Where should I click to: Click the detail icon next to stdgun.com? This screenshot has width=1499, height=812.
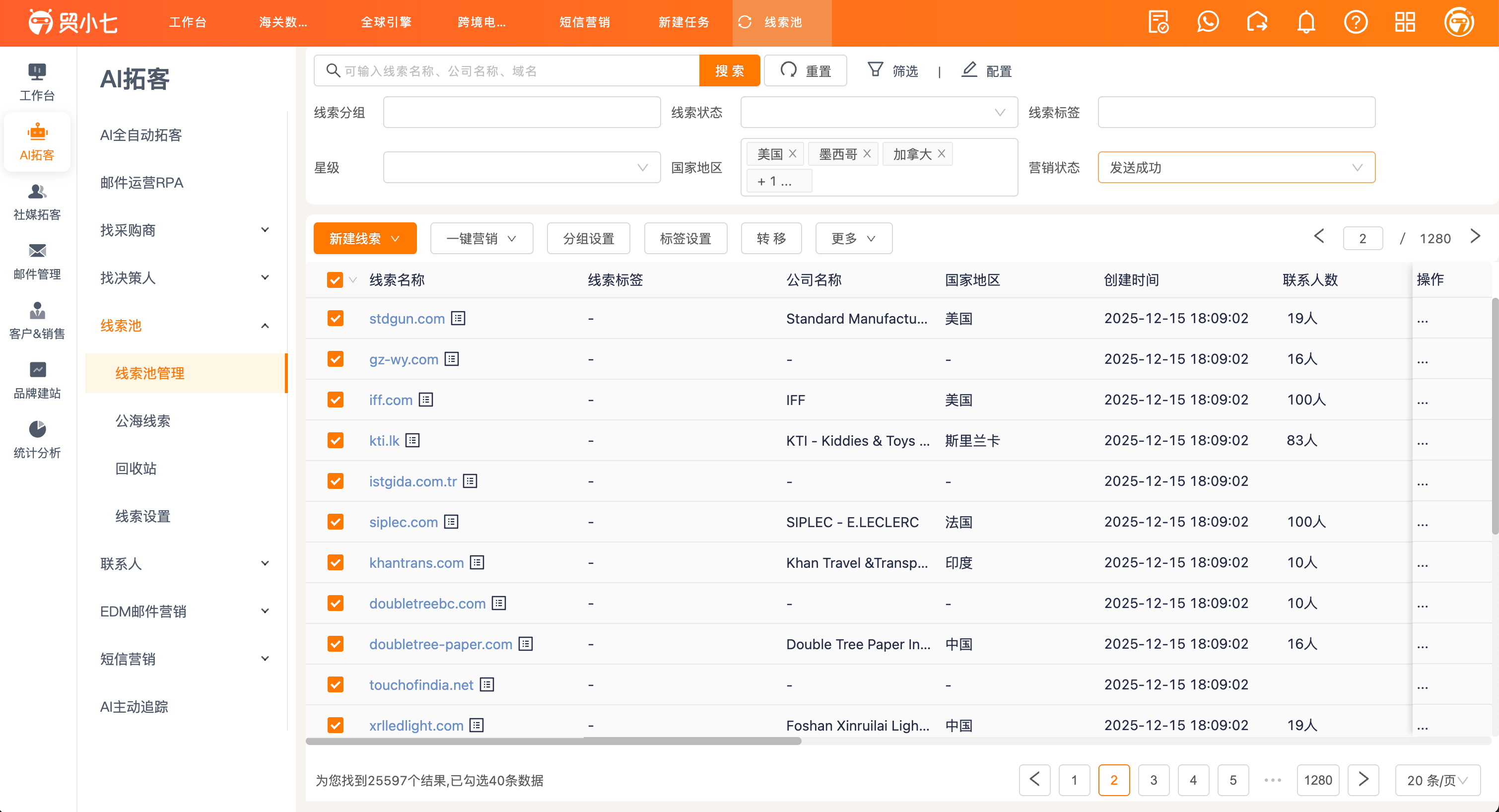point(459,318)
